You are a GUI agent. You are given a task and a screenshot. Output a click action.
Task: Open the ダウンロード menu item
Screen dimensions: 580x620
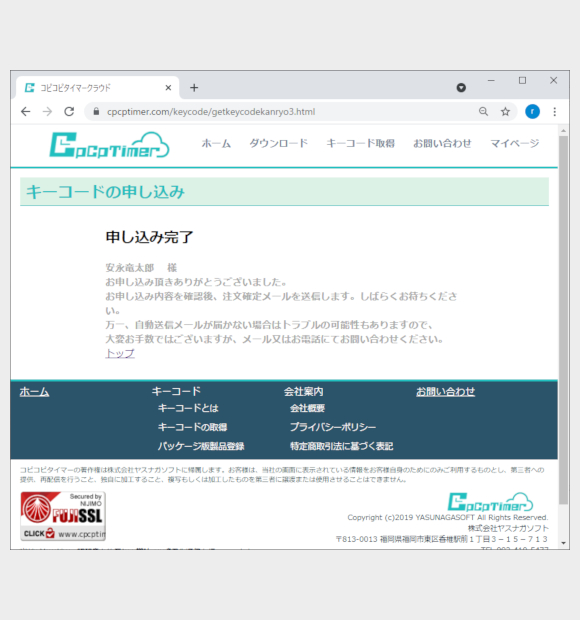click(x=278, y=143)
